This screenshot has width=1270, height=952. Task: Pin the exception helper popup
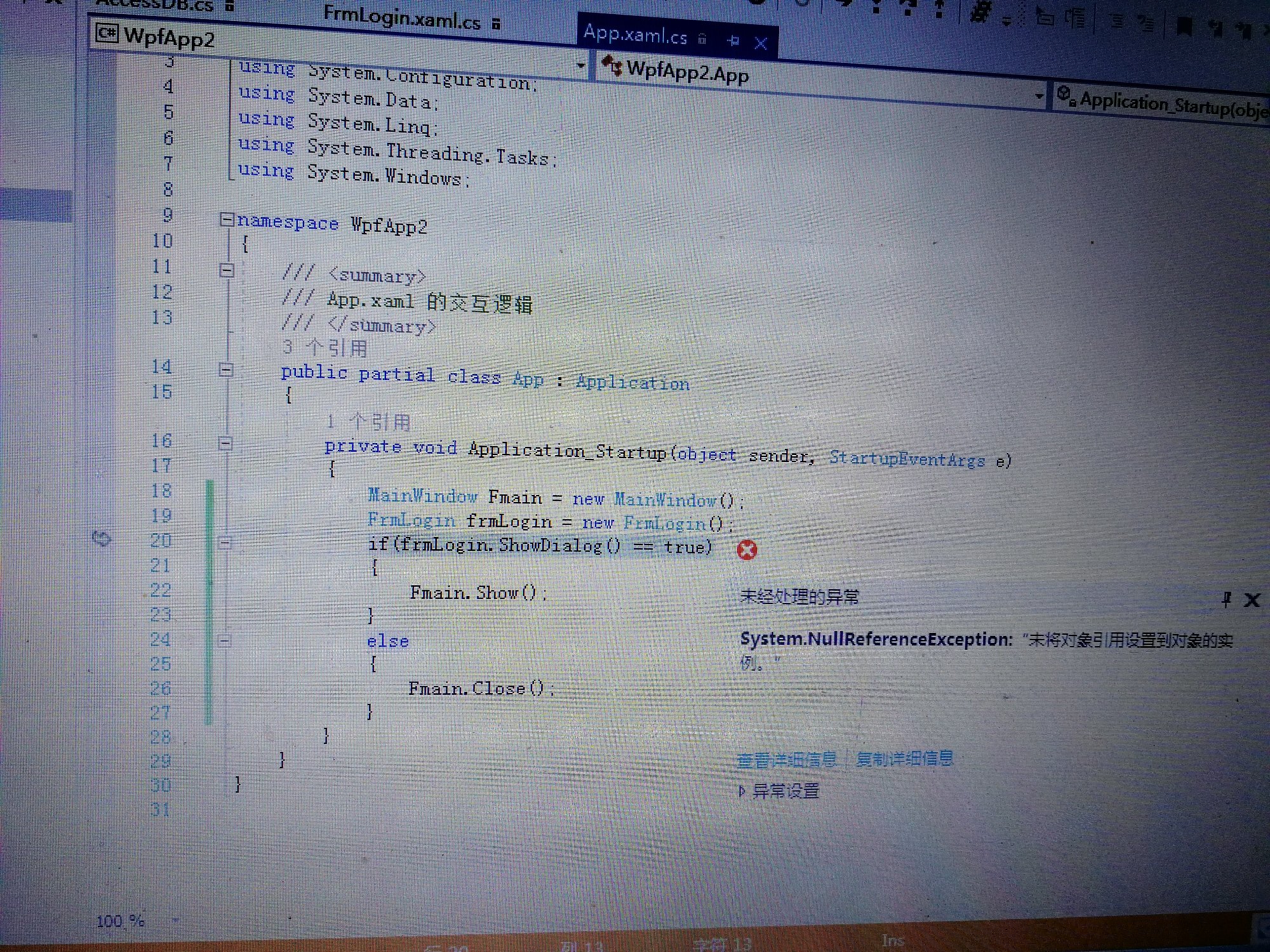pos(1227,599)
